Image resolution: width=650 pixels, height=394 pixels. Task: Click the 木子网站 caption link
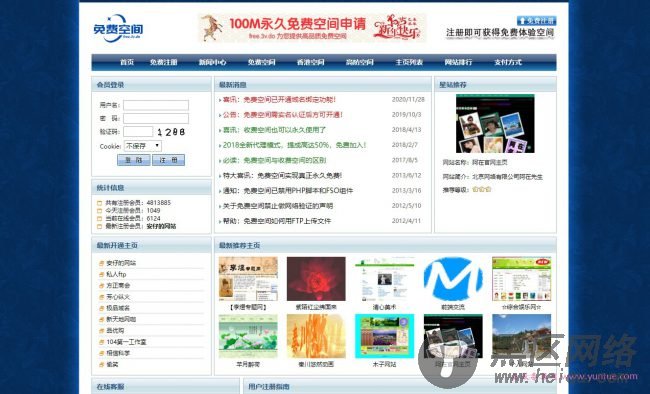[x=384, y=365]
